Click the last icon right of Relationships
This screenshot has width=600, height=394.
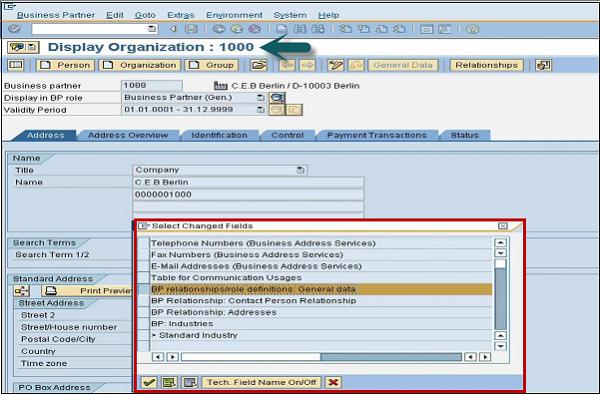coord(543,65)
